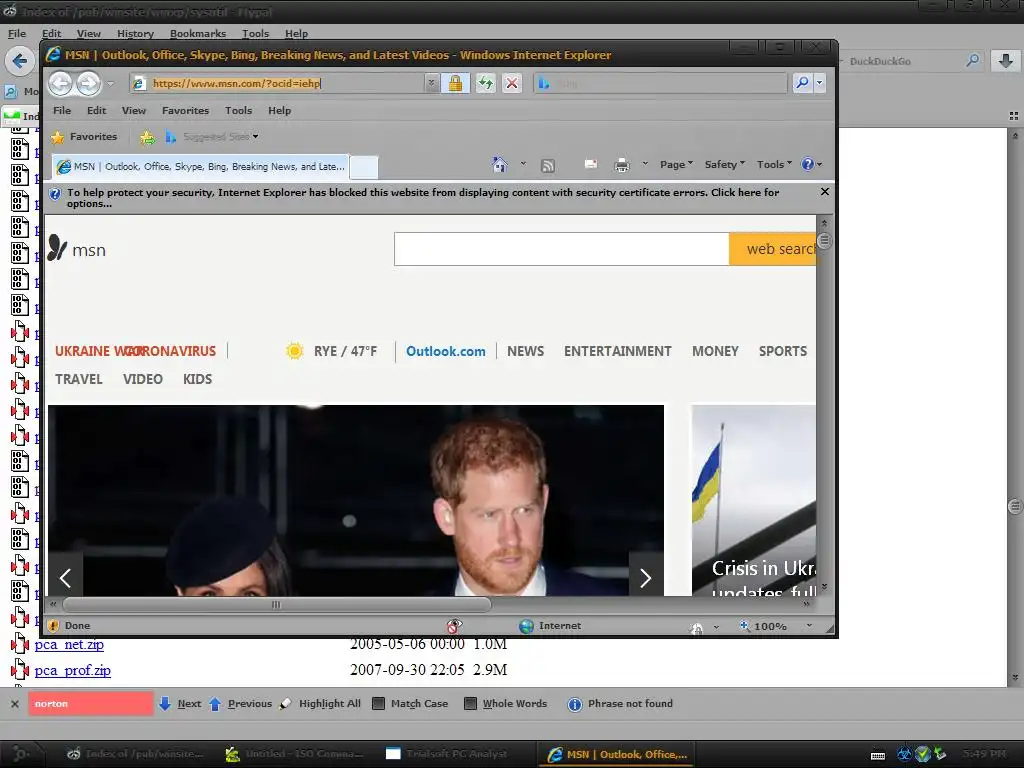Open NEWS section on MSN
The width and height of the screenshot is (1024, 768).
point(525,351)
